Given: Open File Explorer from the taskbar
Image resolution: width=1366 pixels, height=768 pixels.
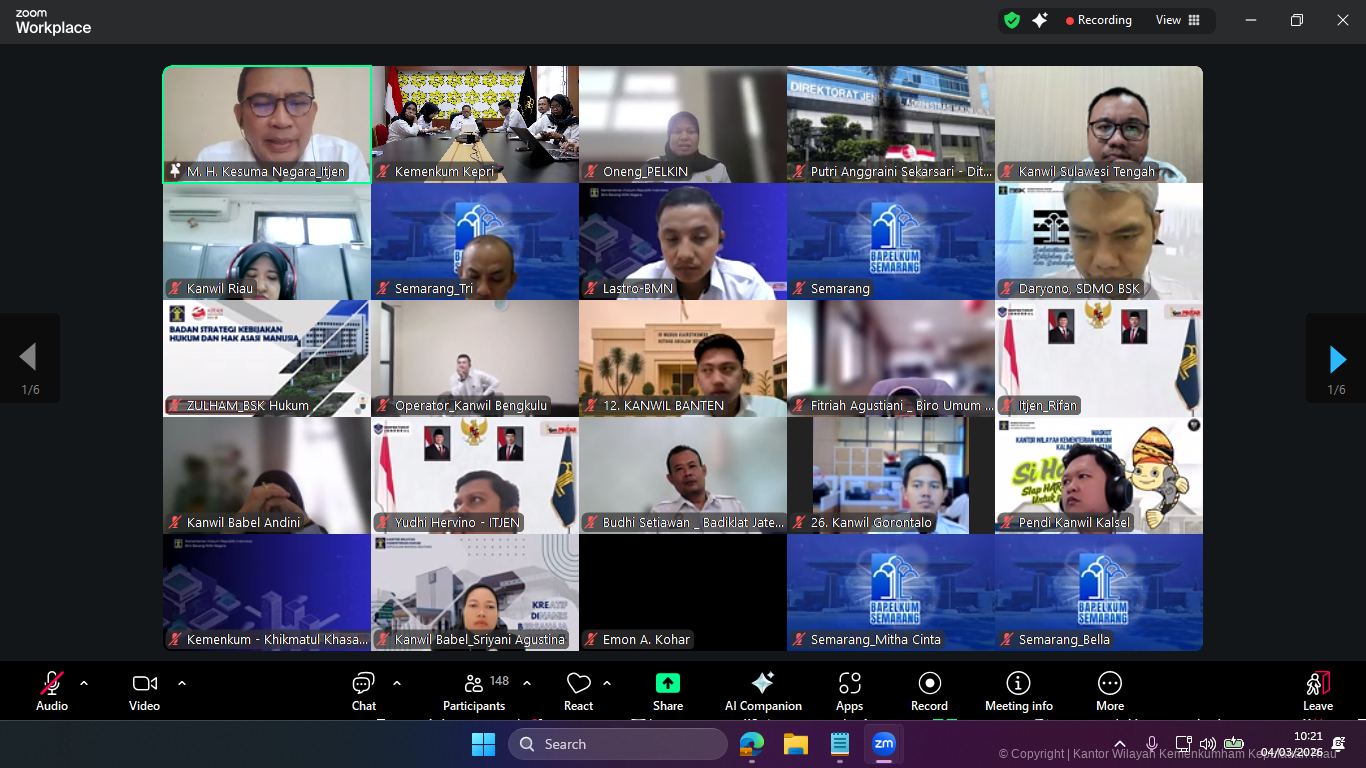Looking at the screenshot, I should [795, 744].
